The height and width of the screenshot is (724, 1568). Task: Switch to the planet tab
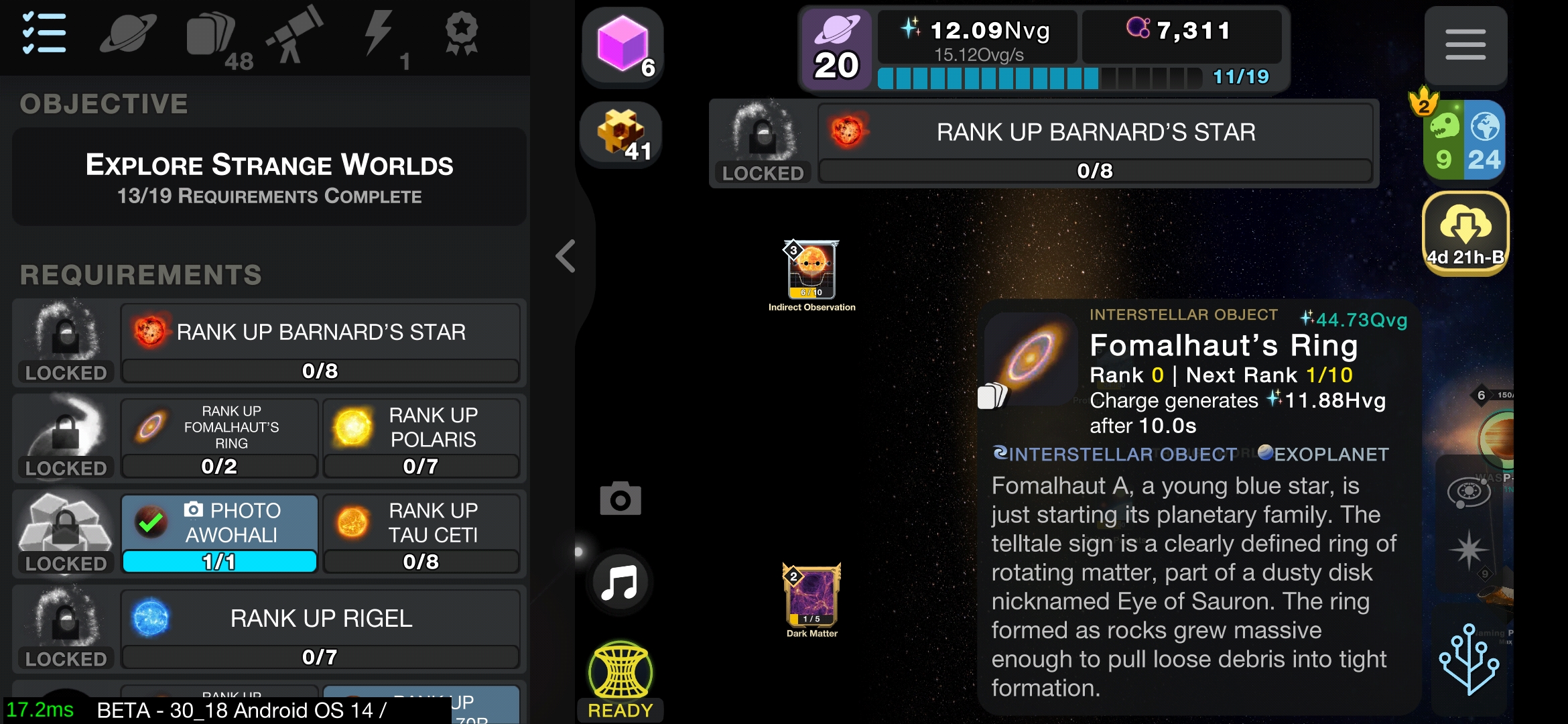128,33
